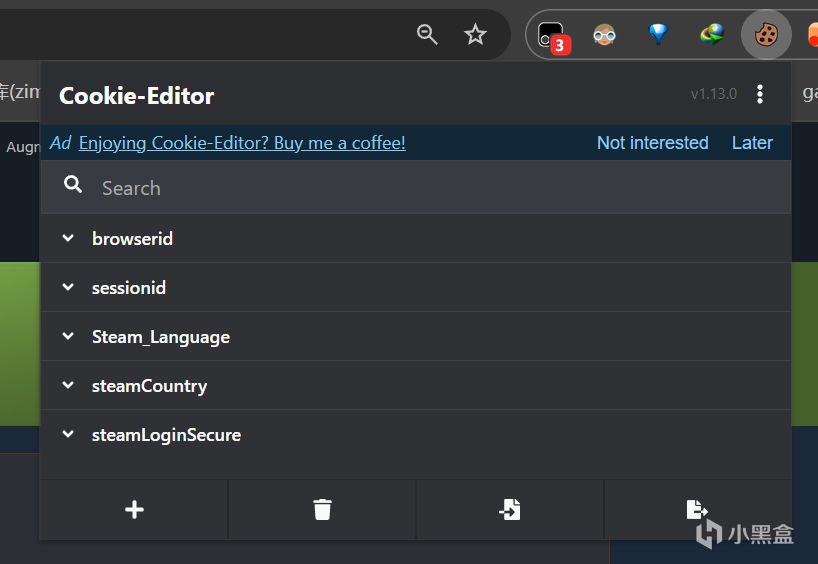Expand the sessionid cookie entry
This screenshot has height=564, width=818.
click(128, 288)
